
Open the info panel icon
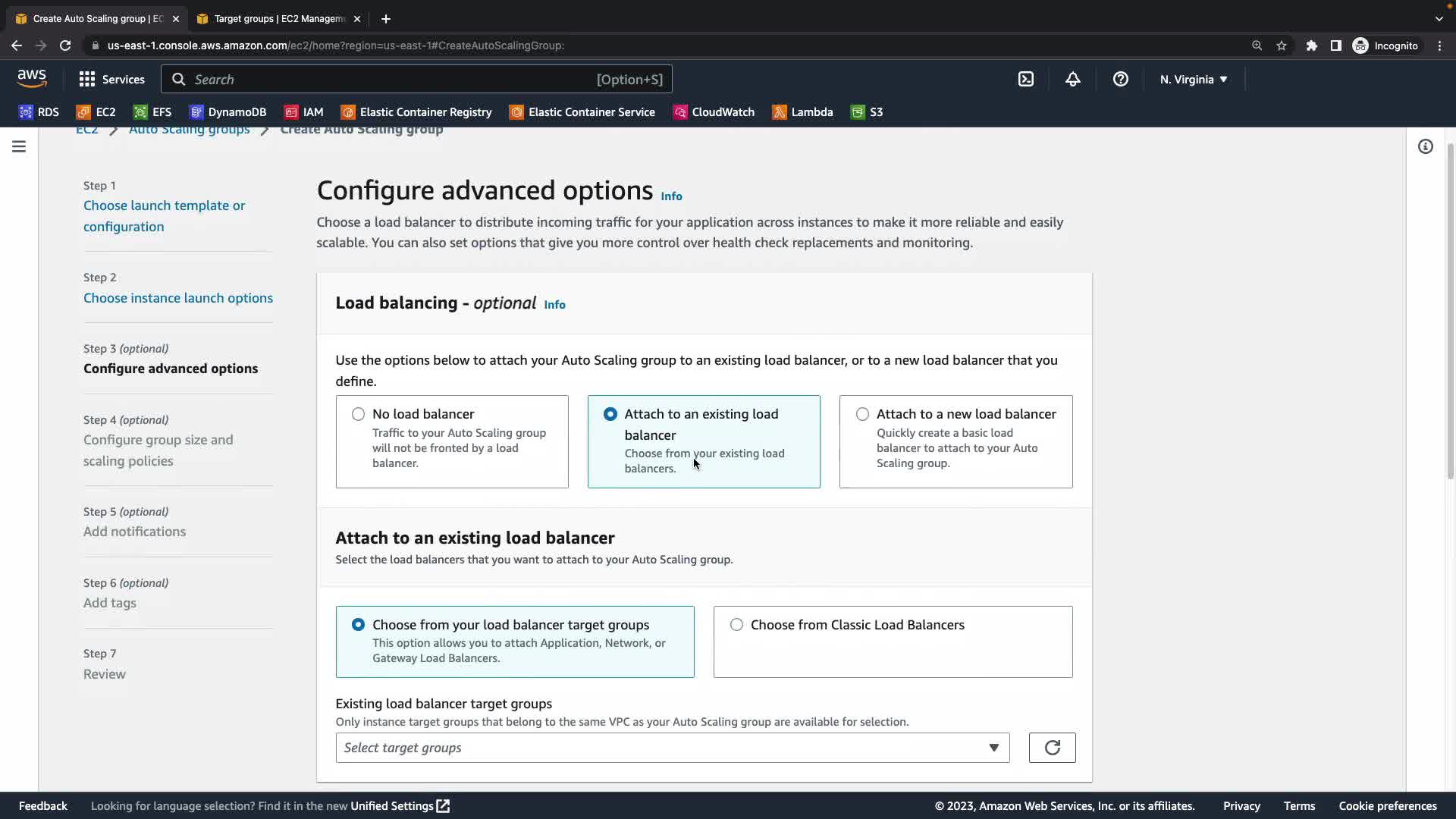tap(1425, 146)
